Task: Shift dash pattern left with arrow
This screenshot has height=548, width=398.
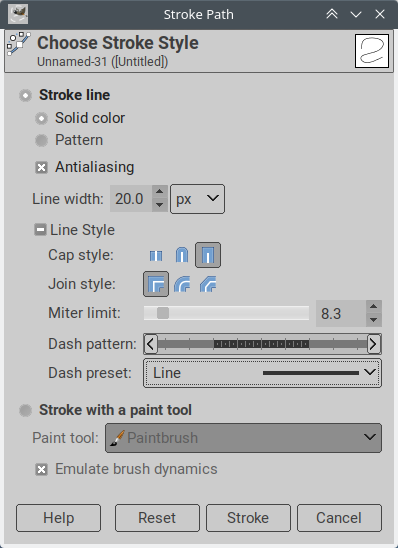Action: tap(151, 344)
